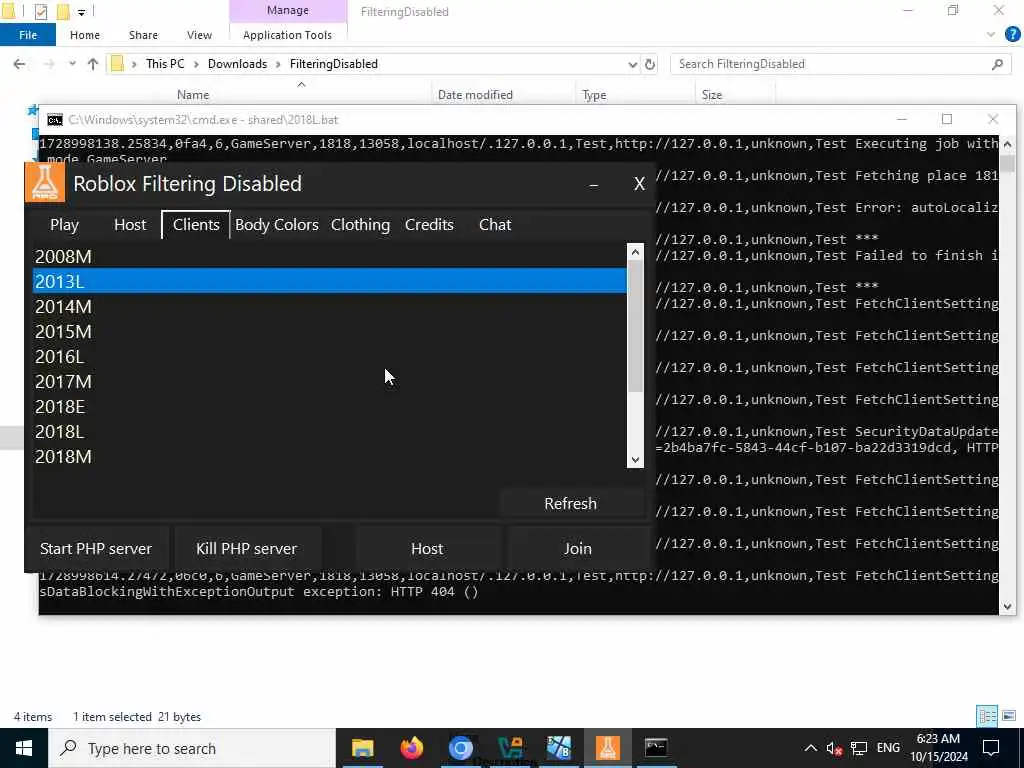Open the Home ribbon tab
The image size is (1024, 768).
(85, 35)
